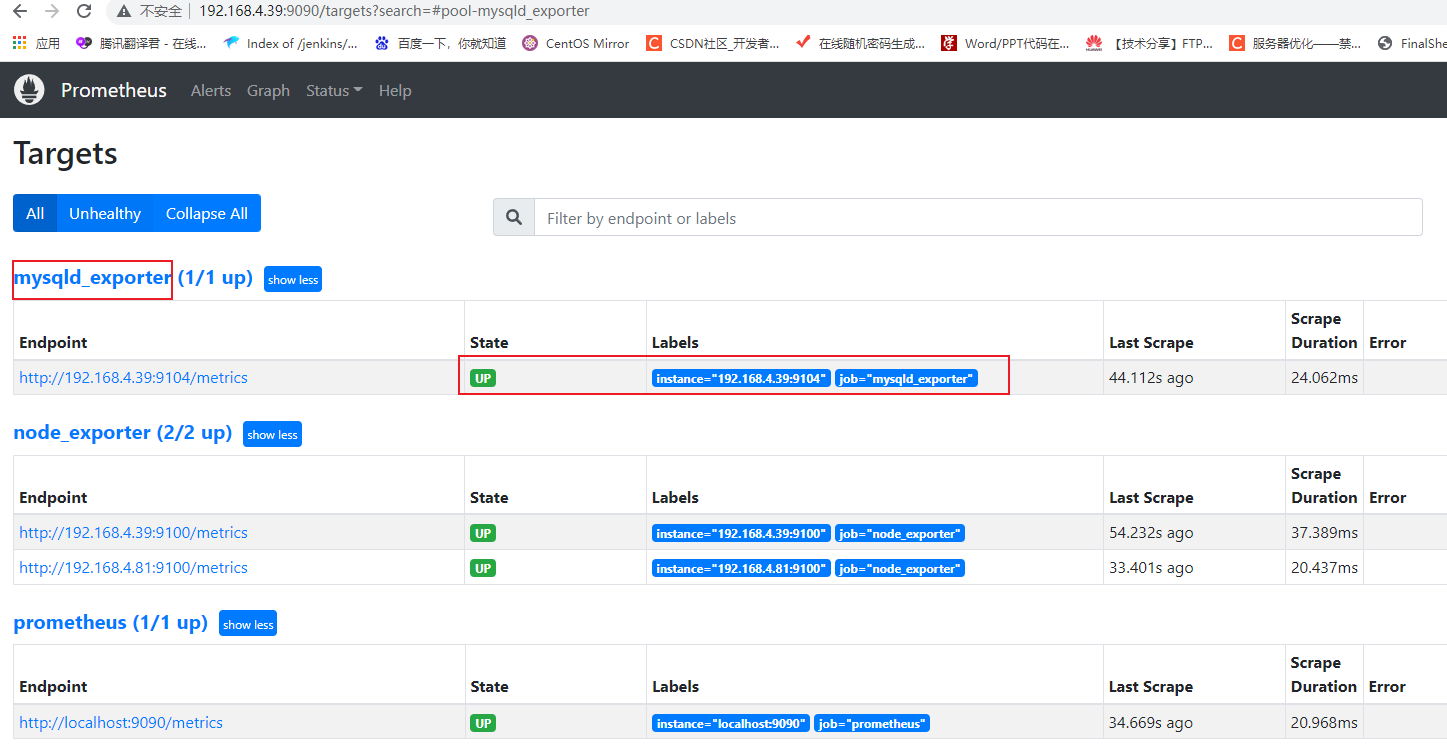Image resolution: width=1447 pixels, height=746 pixels.
Task: Click the search magnifier icon
Action: pyautogui.click(x=514, y=218)
